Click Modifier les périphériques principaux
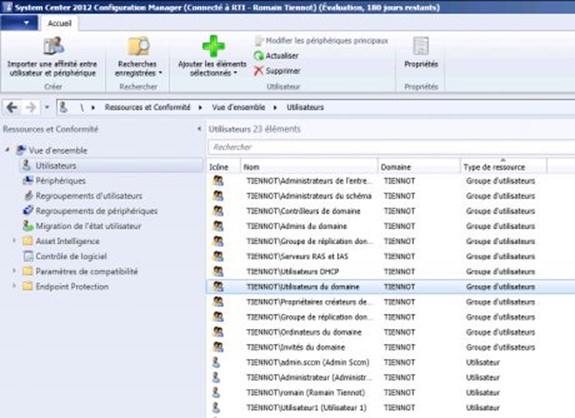Screen dimensions: 575x418 321,41
